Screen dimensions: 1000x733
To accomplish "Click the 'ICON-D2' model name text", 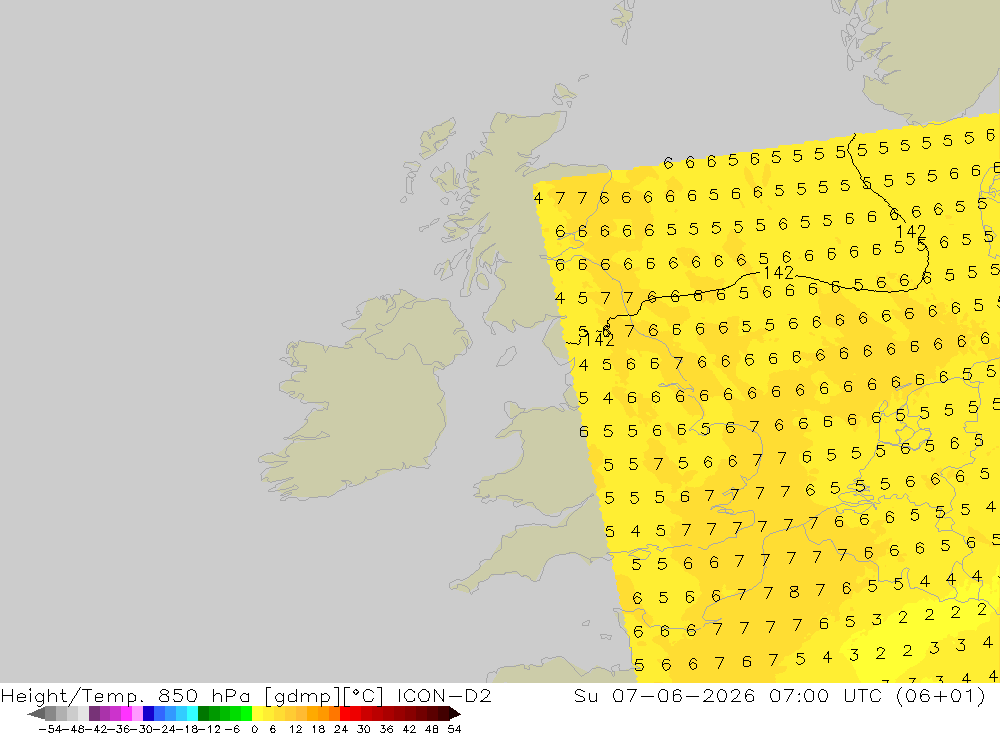I will [444, 695].
